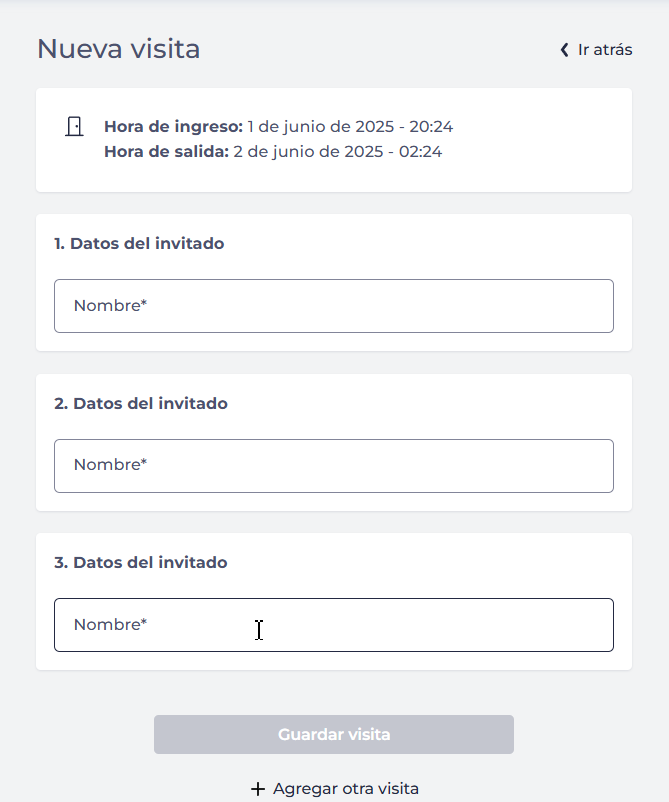Click the "Nueva visita" page heading
Viewport: 669px width, 802px height.
coord(118,49)
